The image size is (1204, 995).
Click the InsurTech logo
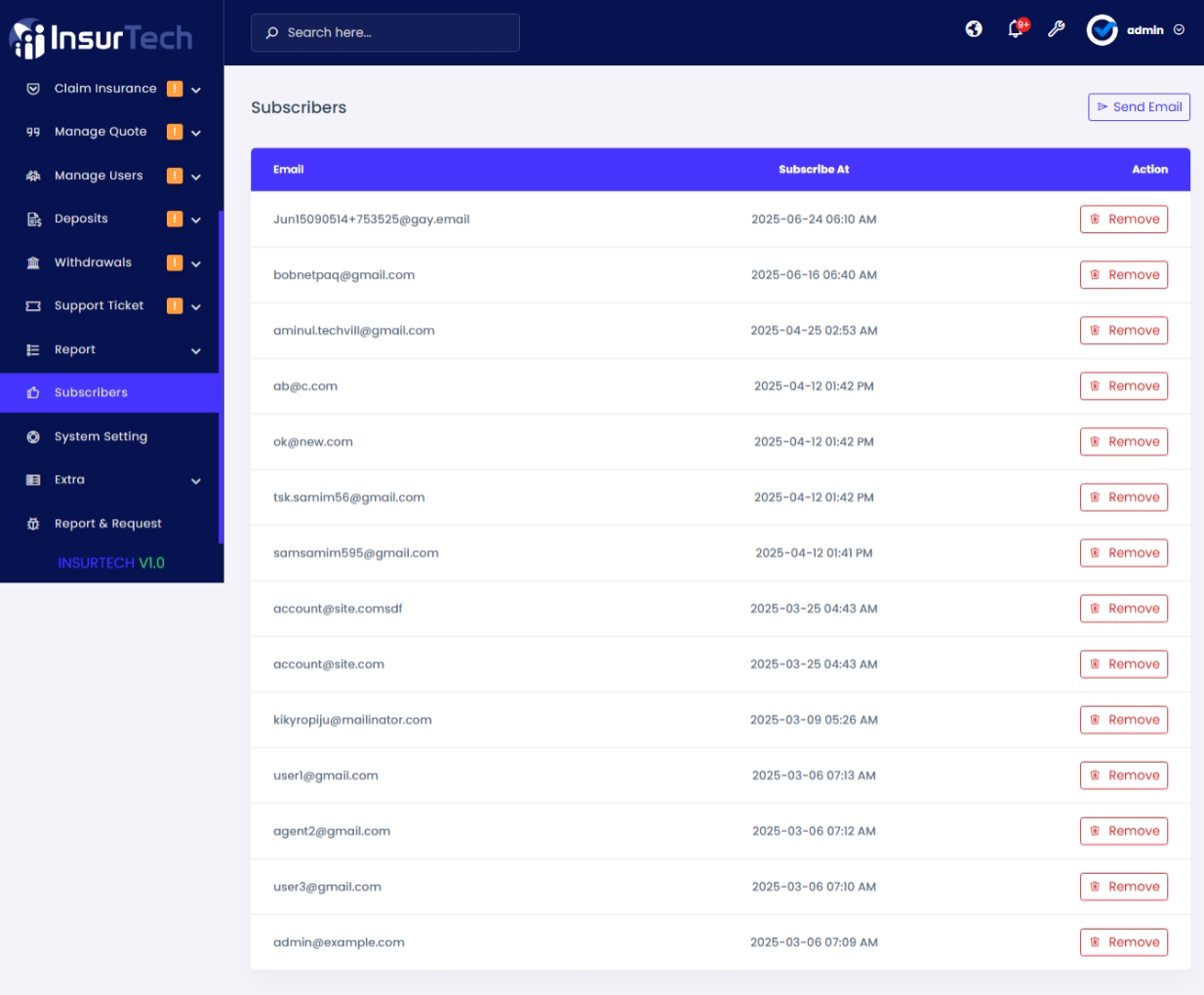click(100, 38)
